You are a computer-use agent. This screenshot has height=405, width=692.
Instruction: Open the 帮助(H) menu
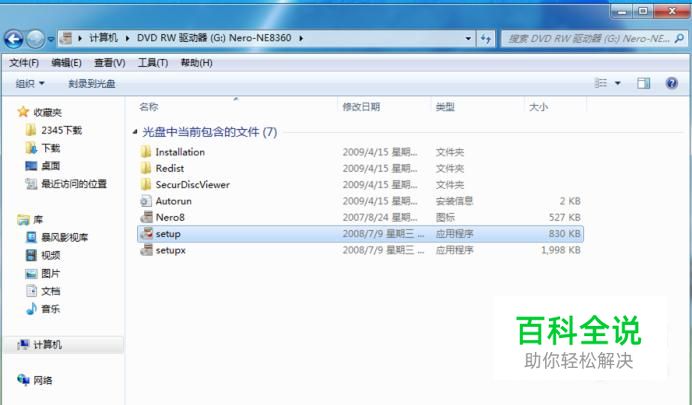coord(196,63)
